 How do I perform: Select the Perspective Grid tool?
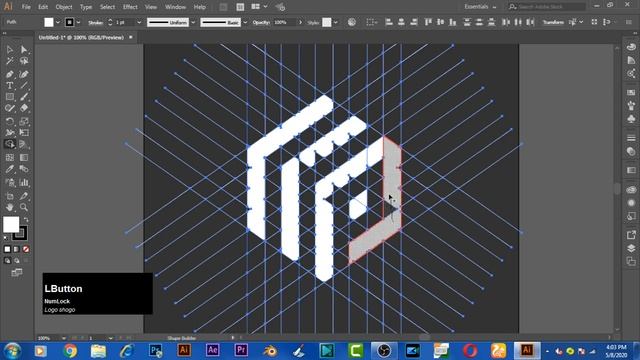click(x=24, y=144)
